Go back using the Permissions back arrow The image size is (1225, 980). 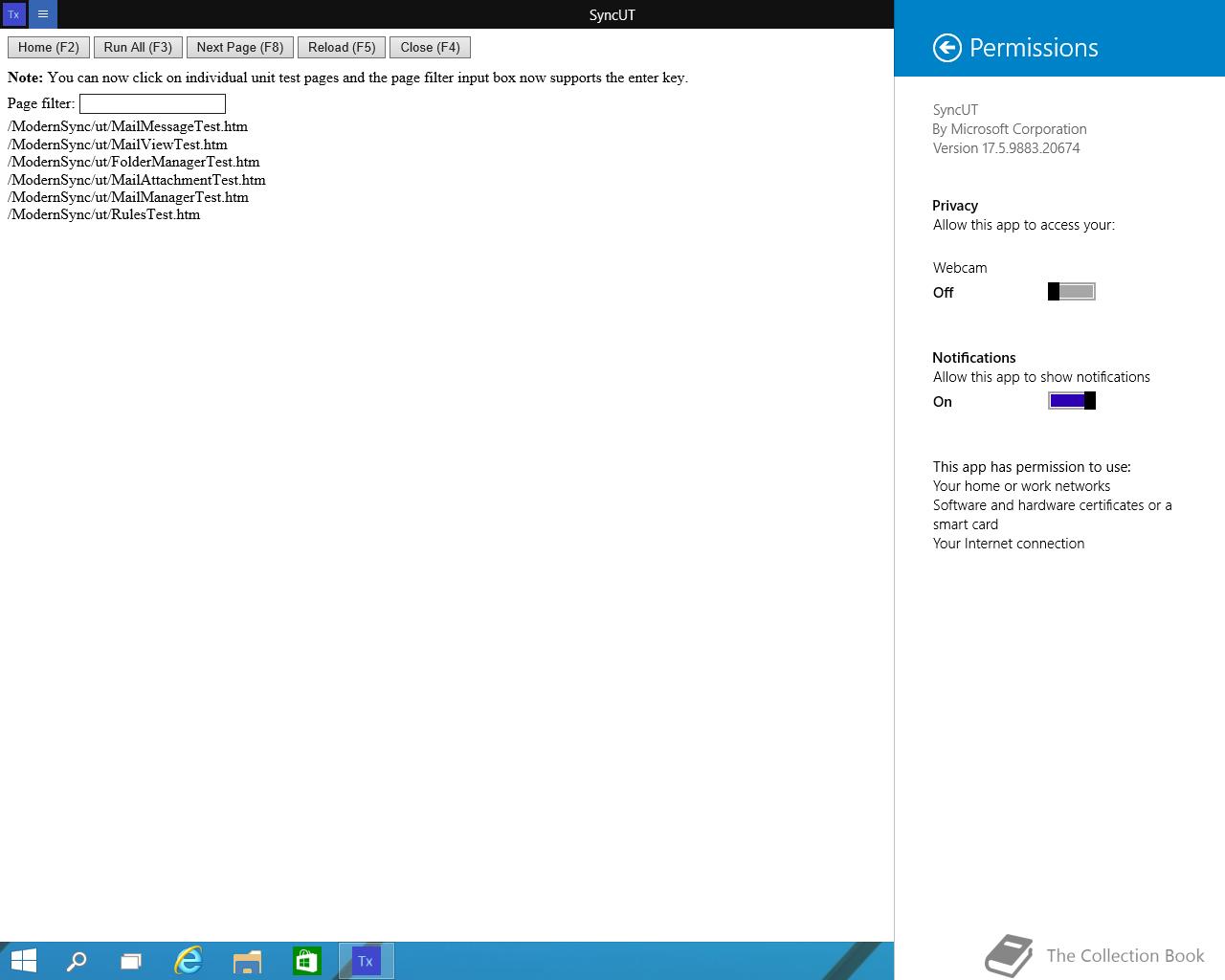947,48
